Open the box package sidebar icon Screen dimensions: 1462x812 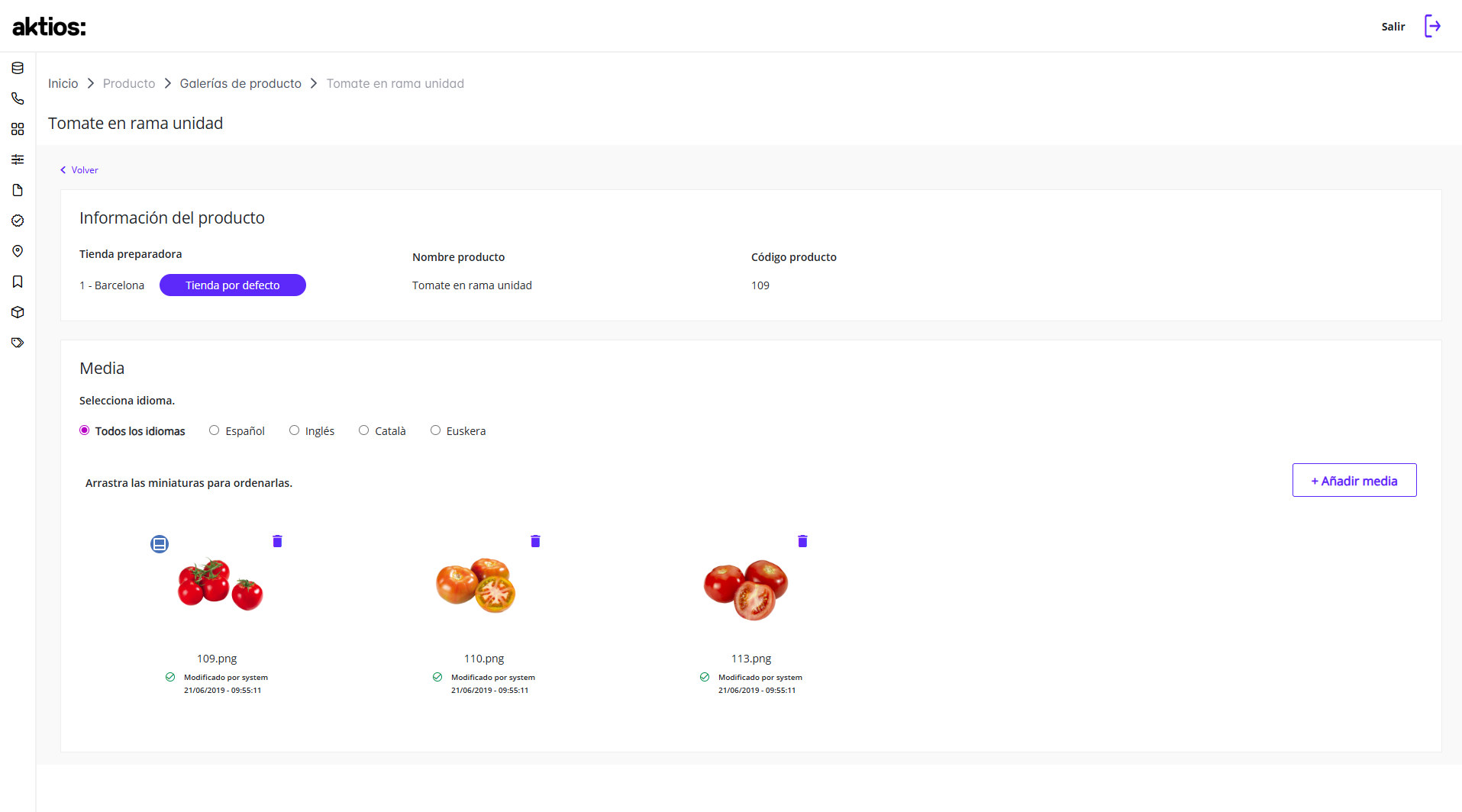[18, 312]
